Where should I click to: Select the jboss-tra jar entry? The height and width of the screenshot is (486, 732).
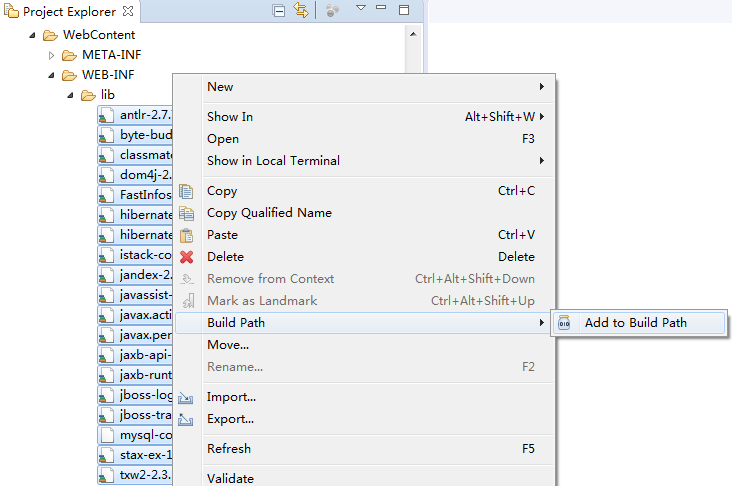[x=135, y=416]
